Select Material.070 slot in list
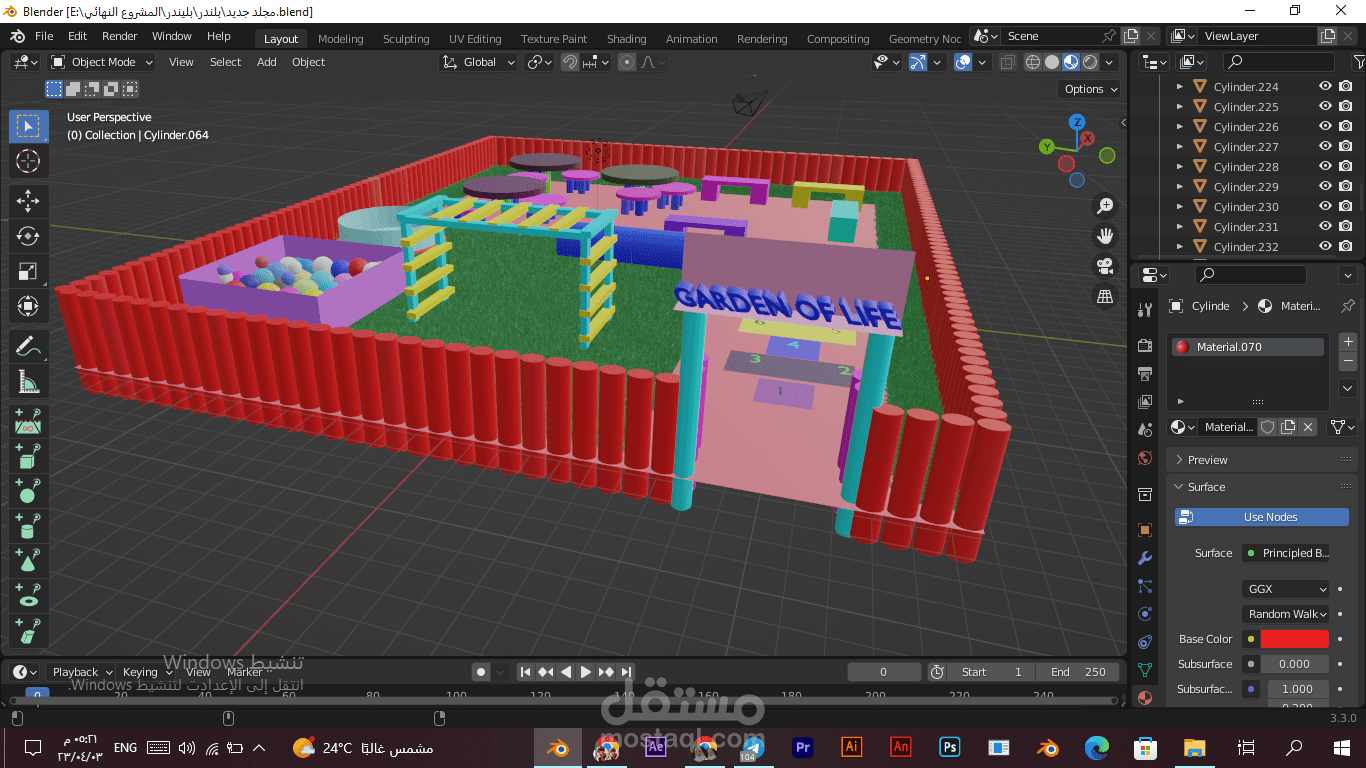The height and width of the screenshot is (768, 1366). pyautogui.click(x=1248, y=347)
